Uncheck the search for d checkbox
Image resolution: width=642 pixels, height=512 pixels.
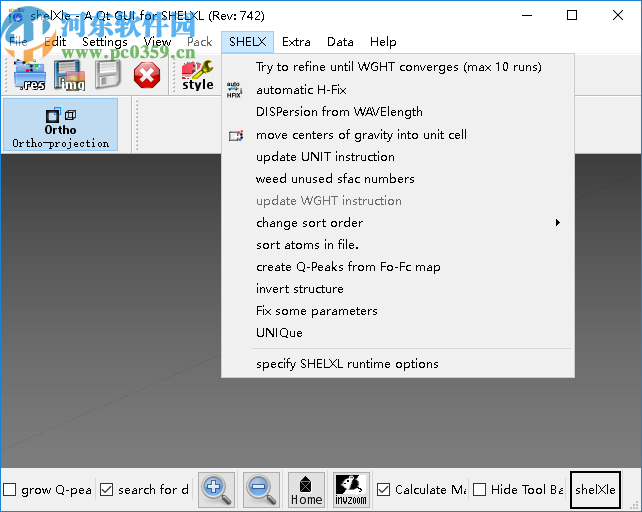click(x=106, y=489)
